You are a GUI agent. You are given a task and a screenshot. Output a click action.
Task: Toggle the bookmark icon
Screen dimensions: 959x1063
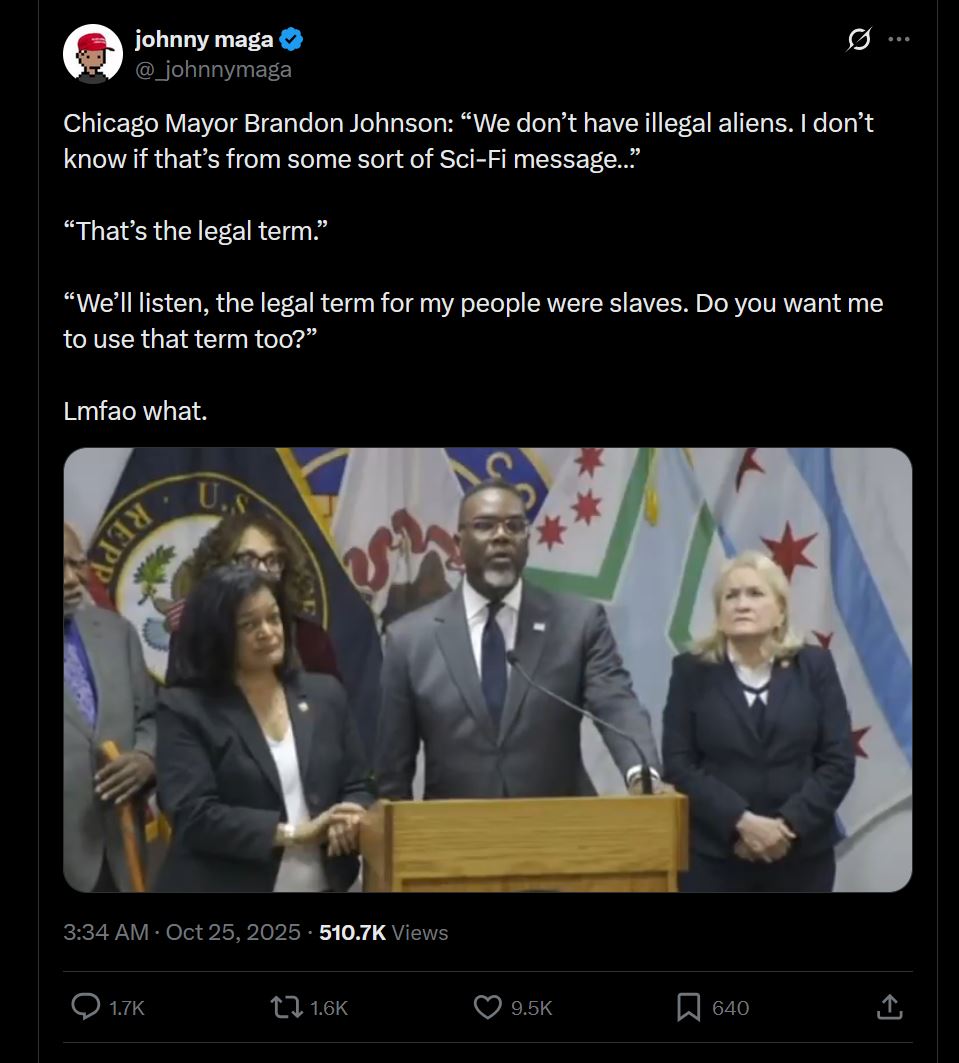tap(689, 1007)
